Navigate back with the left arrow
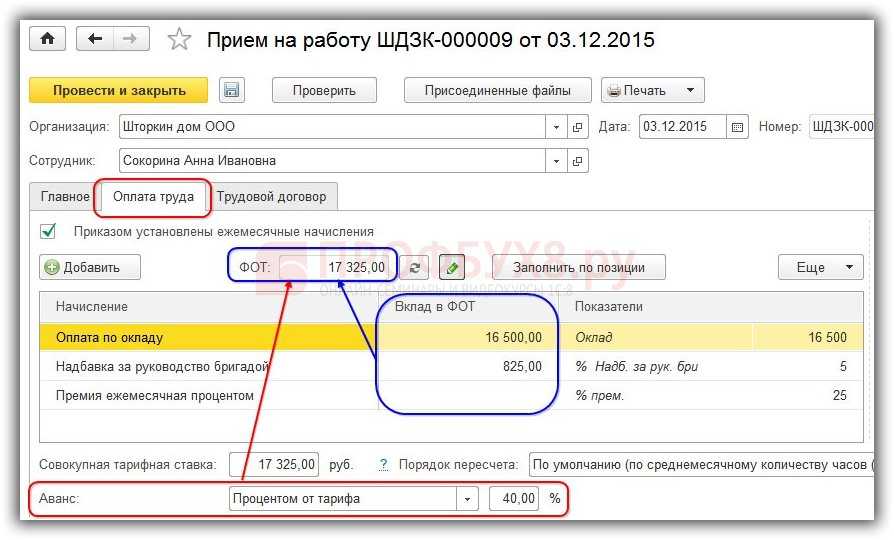The width and height of the screenshot is (894, 540). (x=95, y=39)
